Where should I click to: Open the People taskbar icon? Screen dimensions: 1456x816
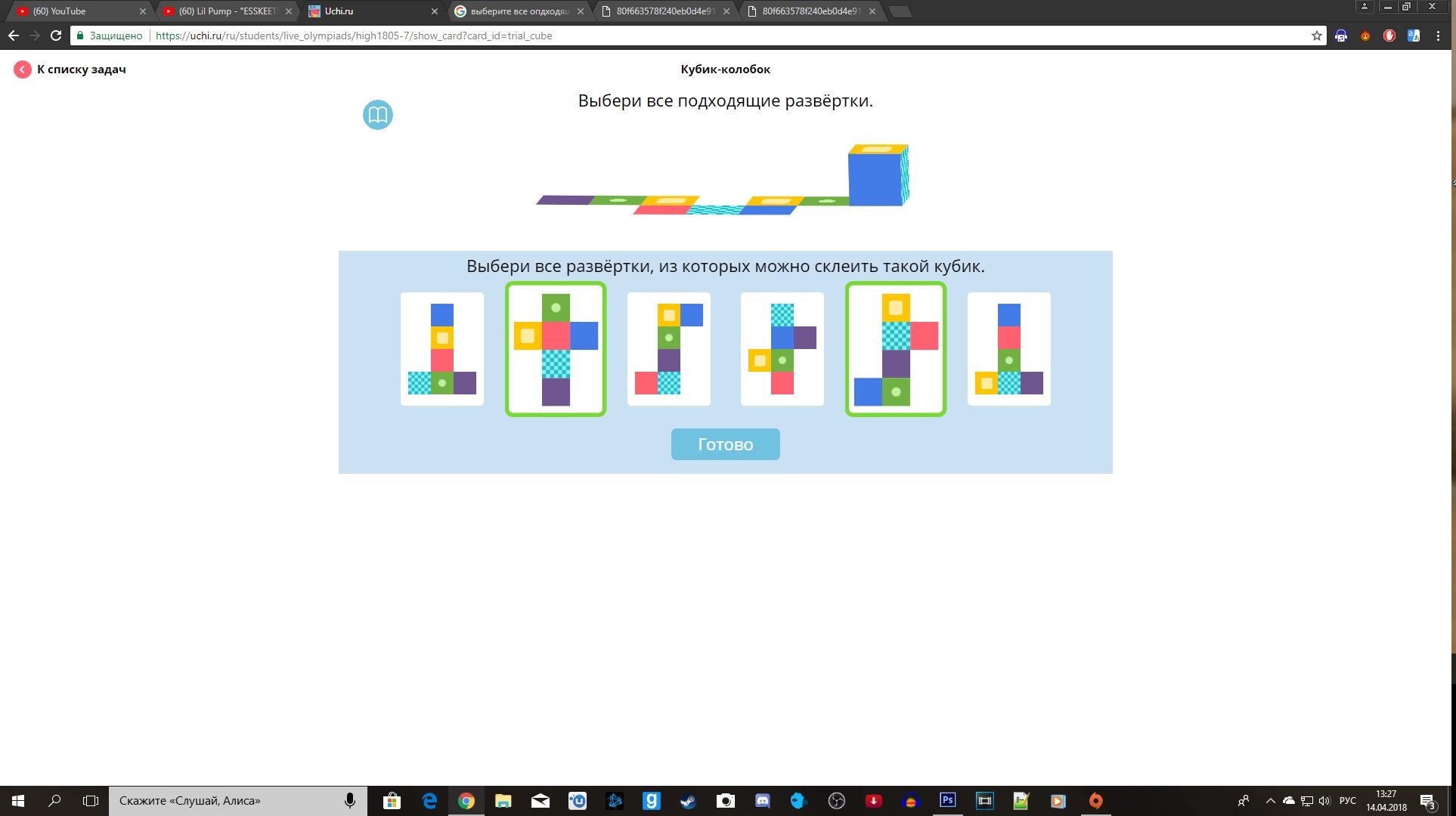[x=1244, y=801]
